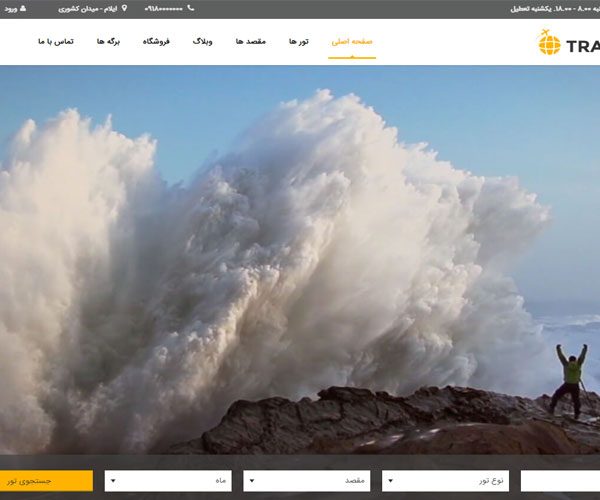The height and width of the screenshot is (500, 600).
Task: Open the صفحه اصلی home tab
Action: (x=352, y=42)
